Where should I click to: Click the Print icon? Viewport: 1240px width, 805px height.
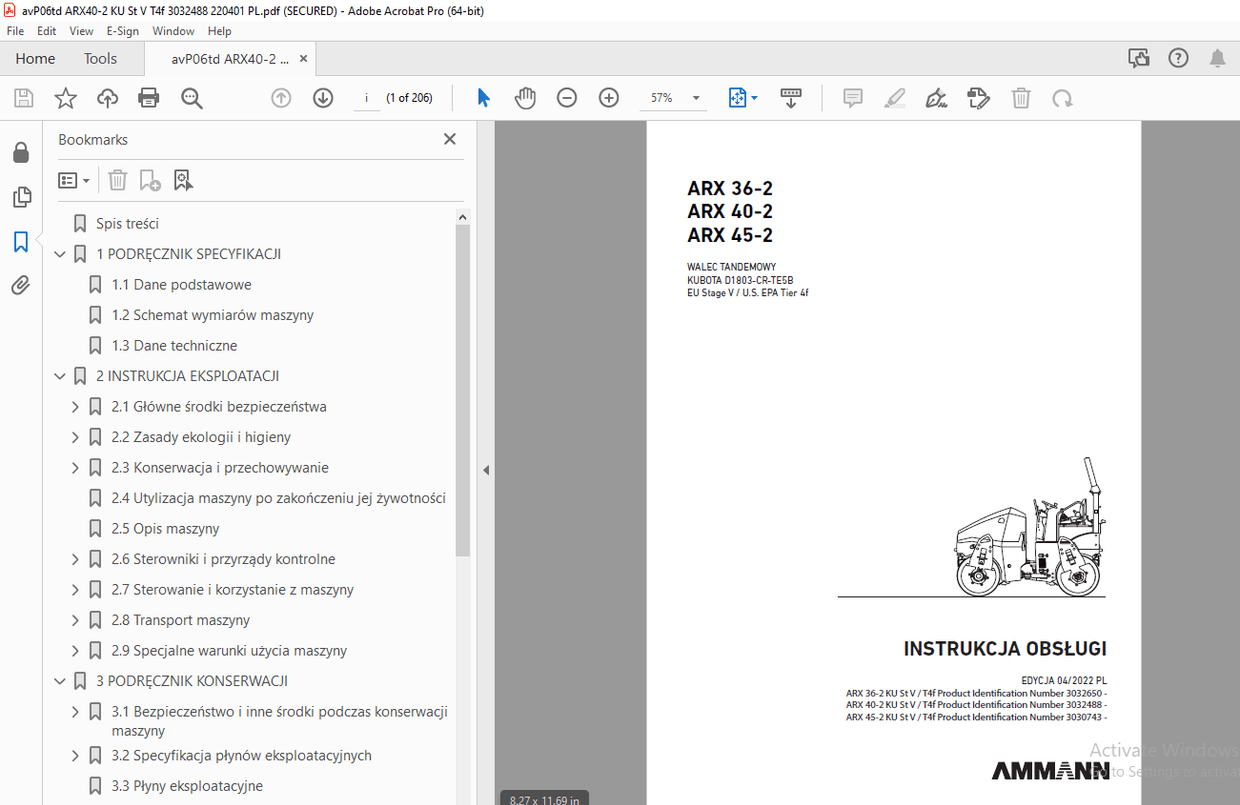click(x=148, y=97)
